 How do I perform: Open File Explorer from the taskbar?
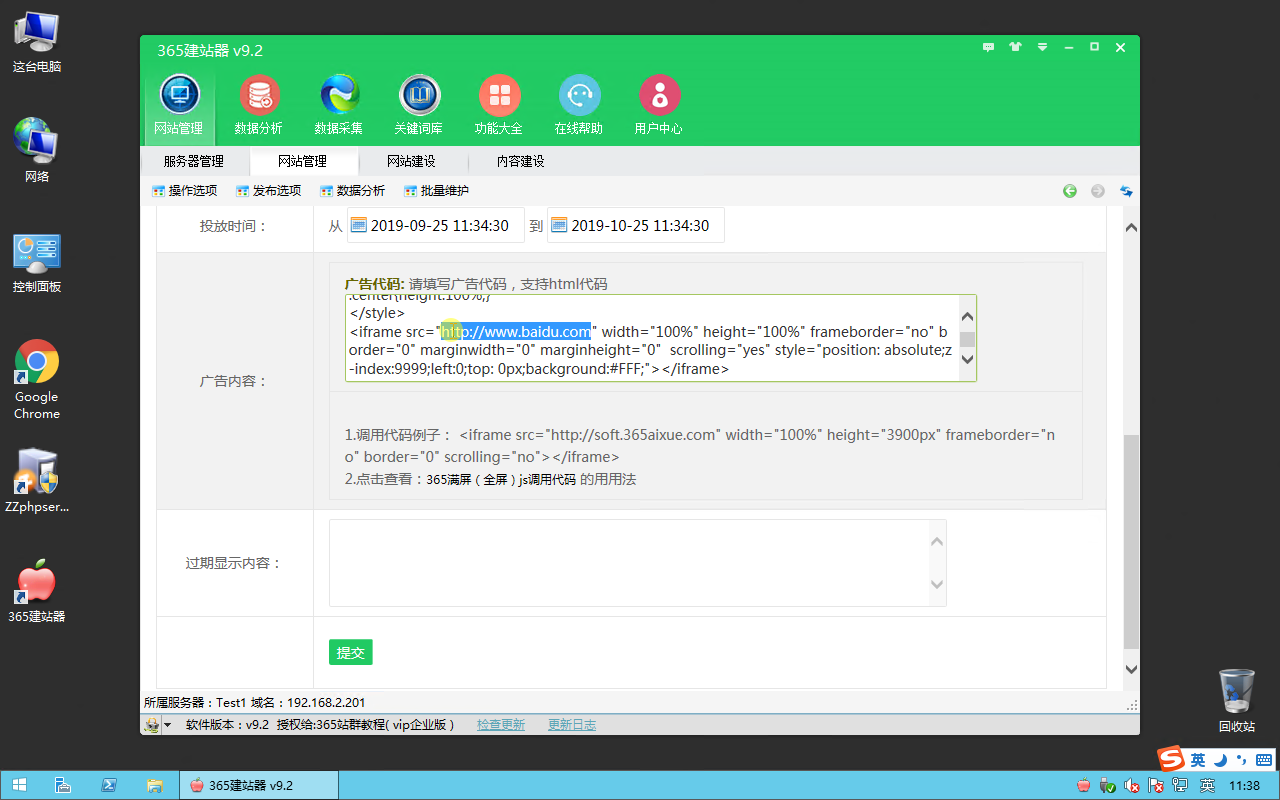[x=155, y=785]
